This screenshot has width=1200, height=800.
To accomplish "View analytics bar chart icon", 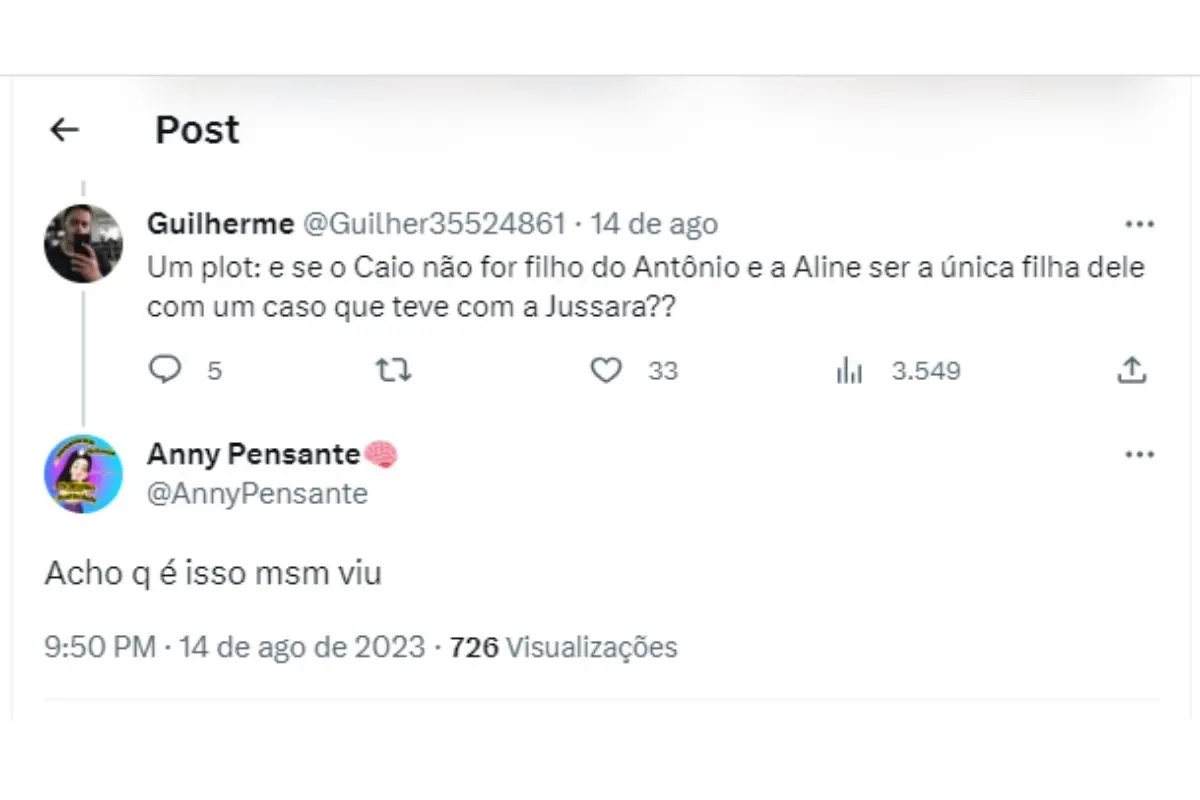I will click(x=849, y=371).
